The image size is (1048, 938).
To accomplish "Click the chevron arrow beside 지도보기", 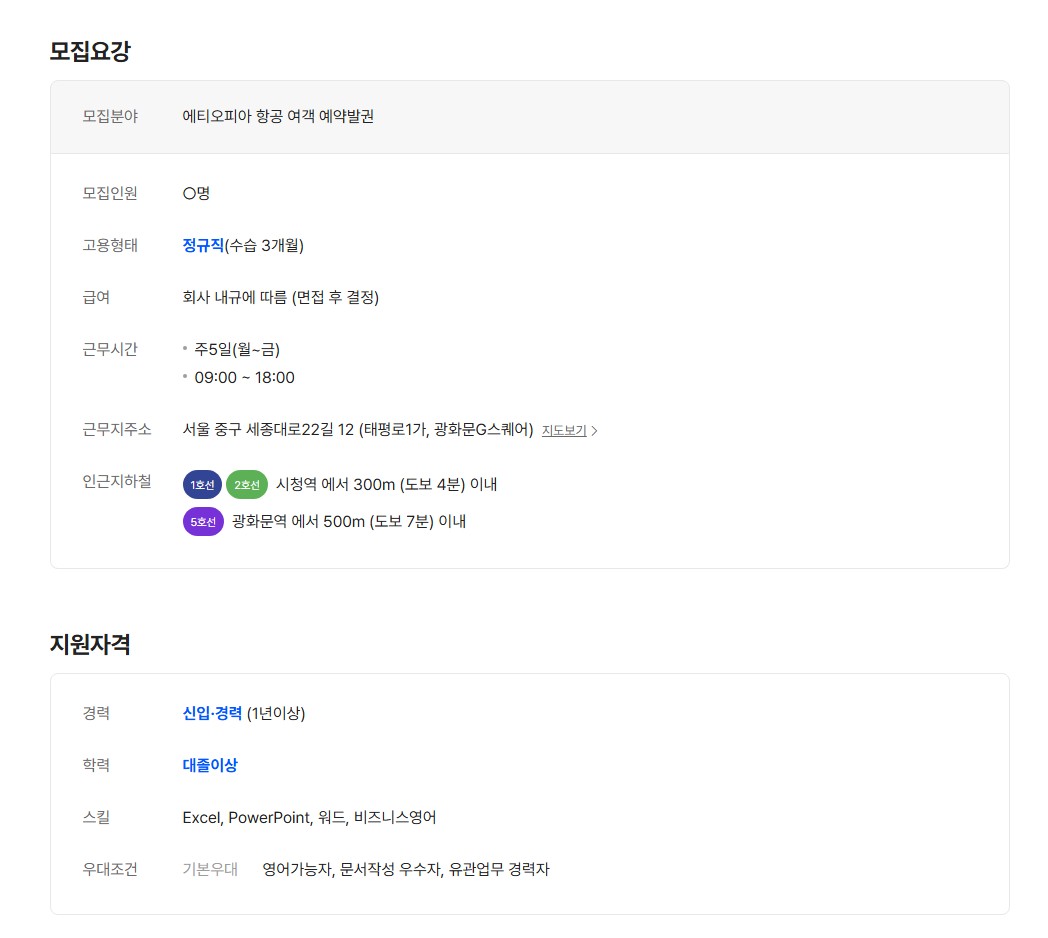I will point(595,431).
